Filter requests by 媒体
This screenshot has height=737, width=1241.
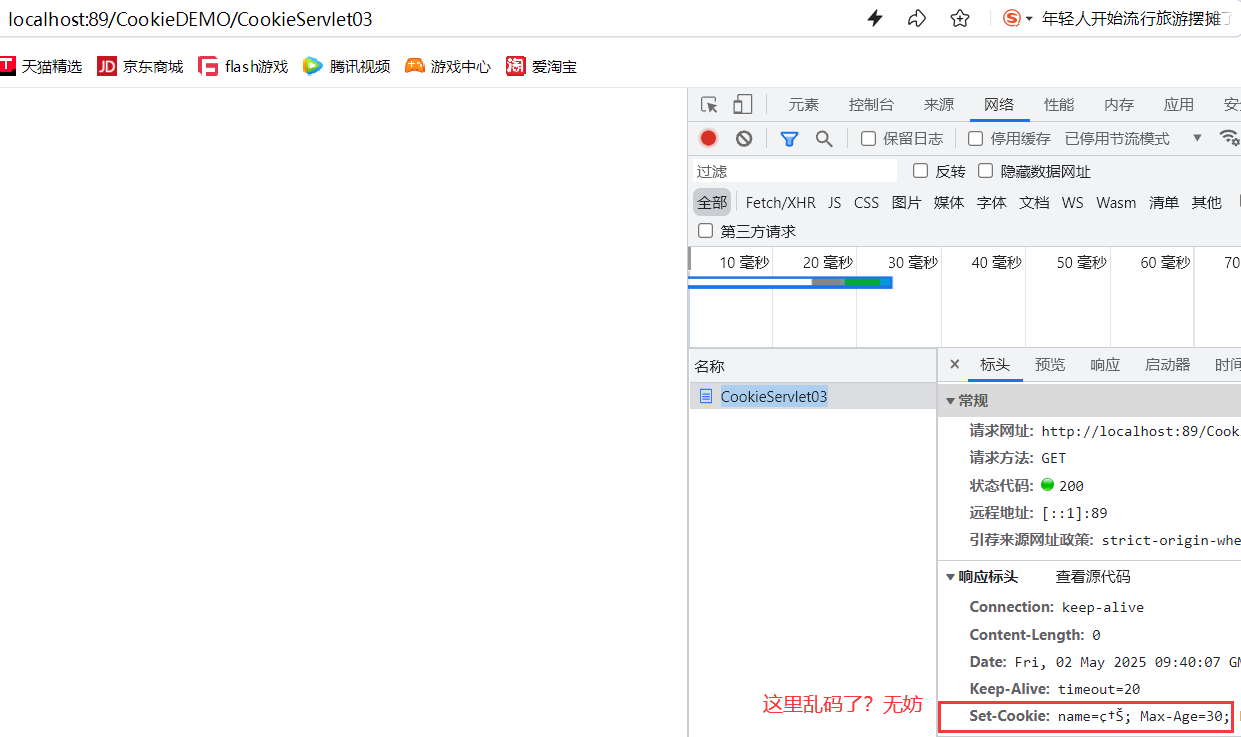click(x=949, y=202)
